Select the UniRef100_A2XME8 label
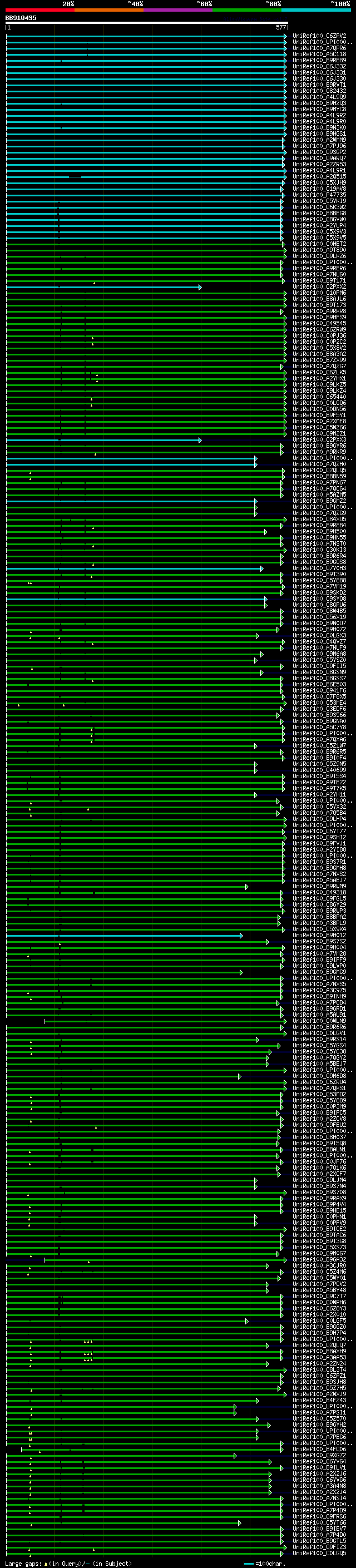This screenshot has height=1568, width=356. tap(319, 421)
